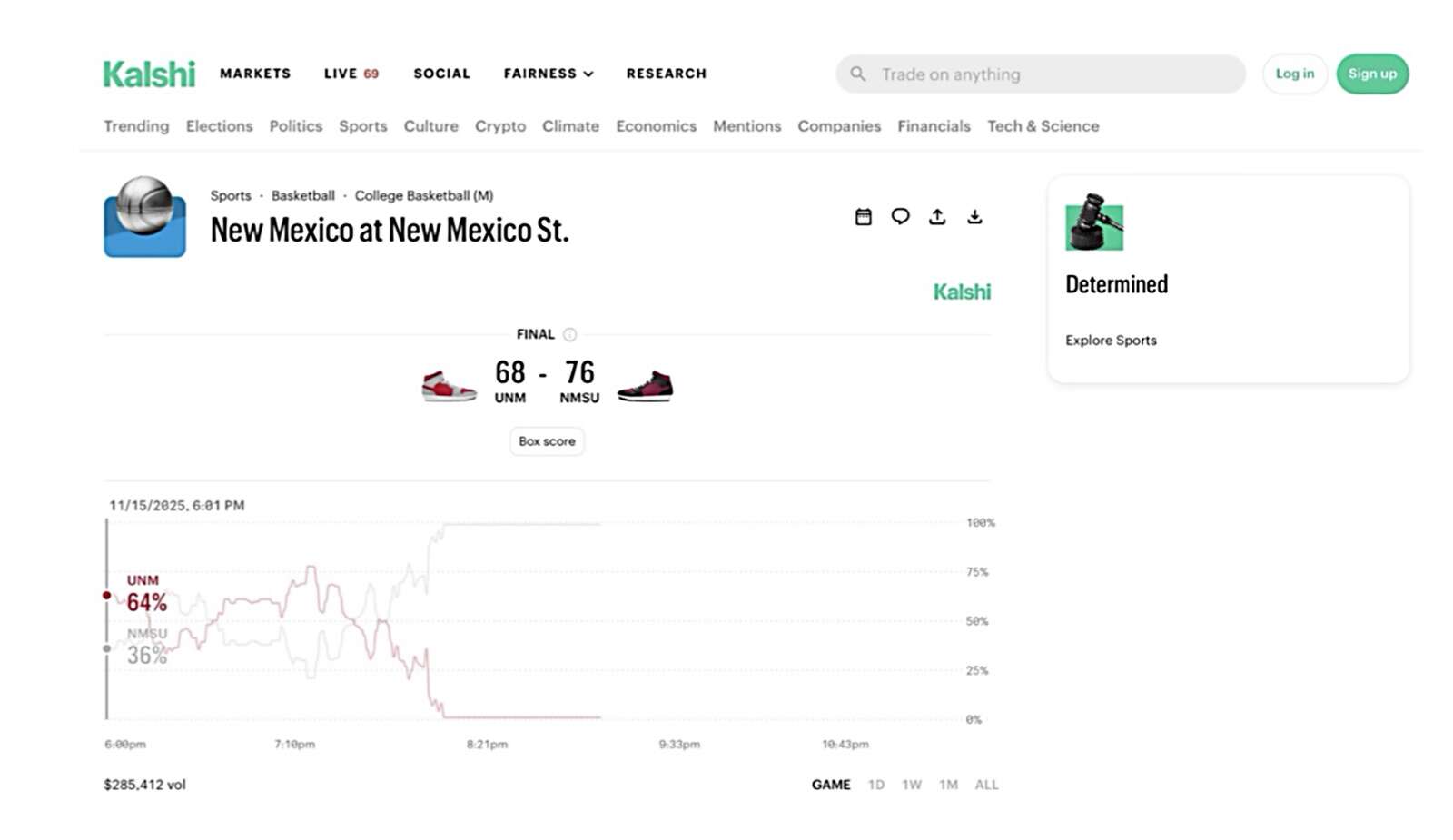Select the 1W chart range
This screenshot has height=840, width=1453.
(x=912, y=785)
